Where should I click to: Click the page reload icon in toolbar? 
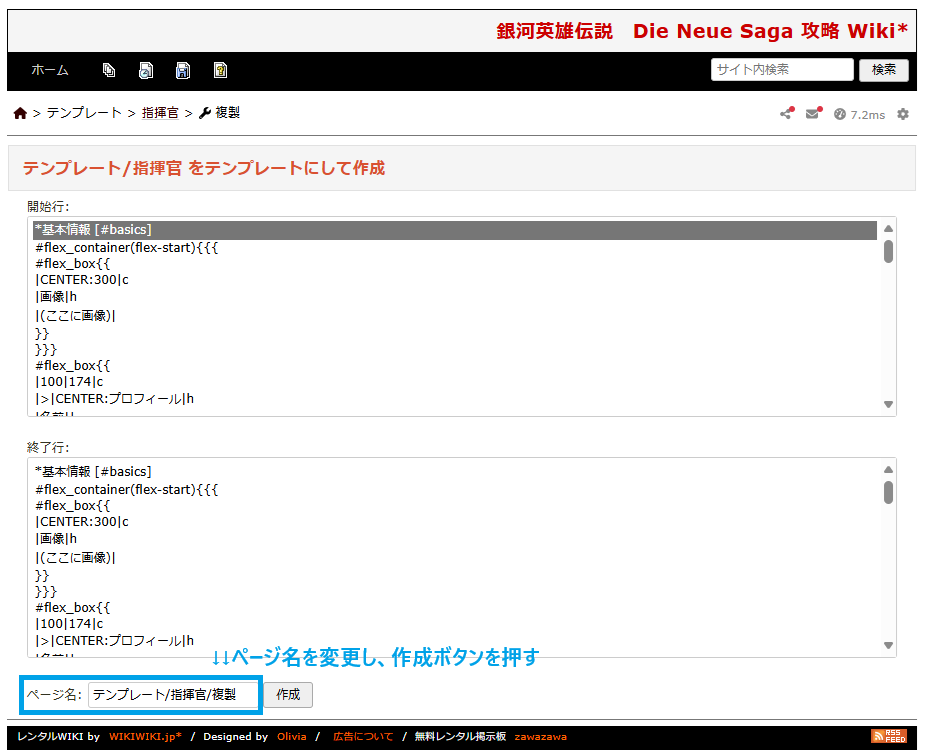[x=146, y=70]
